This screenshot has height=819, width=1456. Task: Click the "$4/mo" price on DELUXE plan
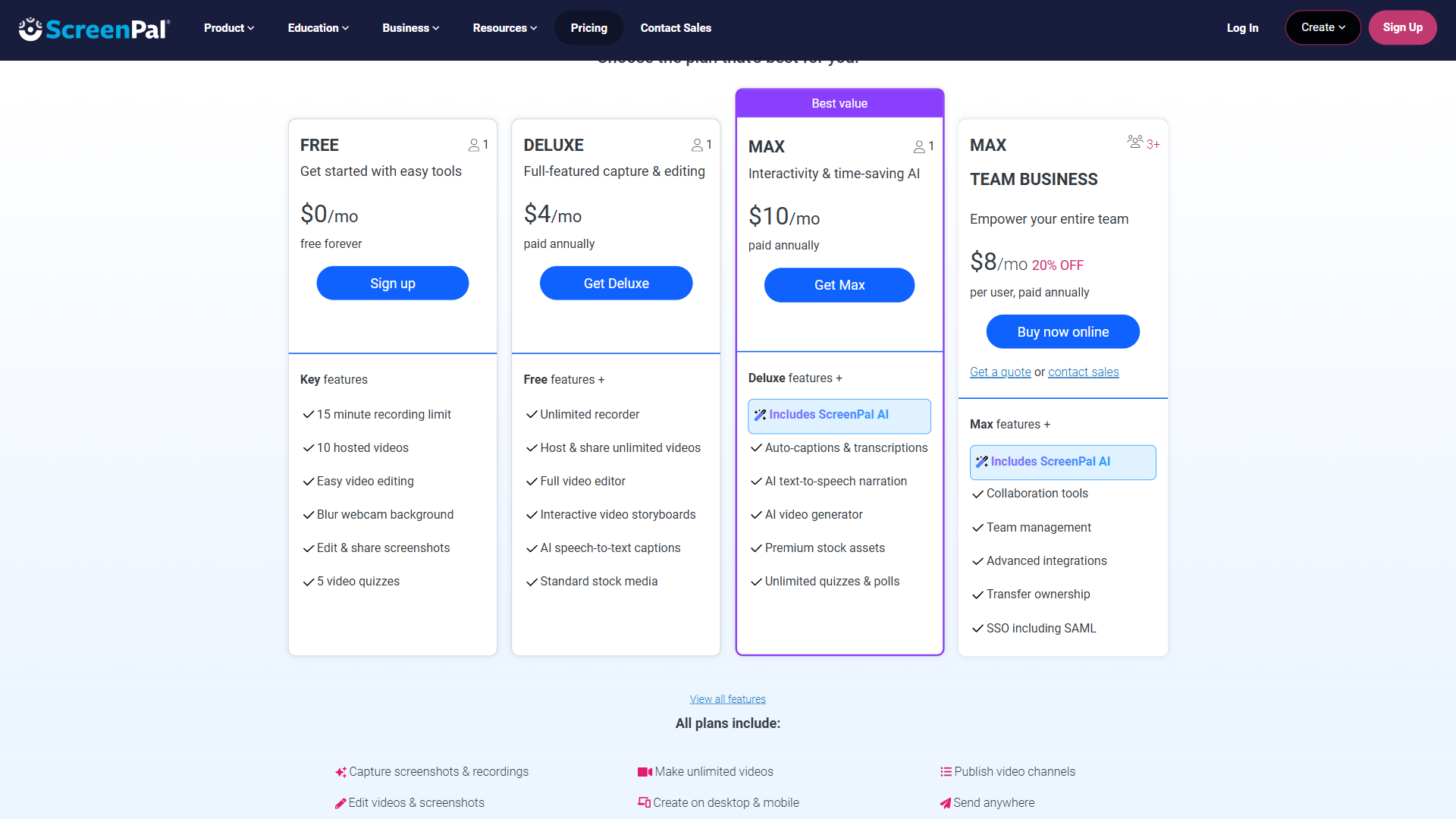pyautogui.click(x=552, y=215)
